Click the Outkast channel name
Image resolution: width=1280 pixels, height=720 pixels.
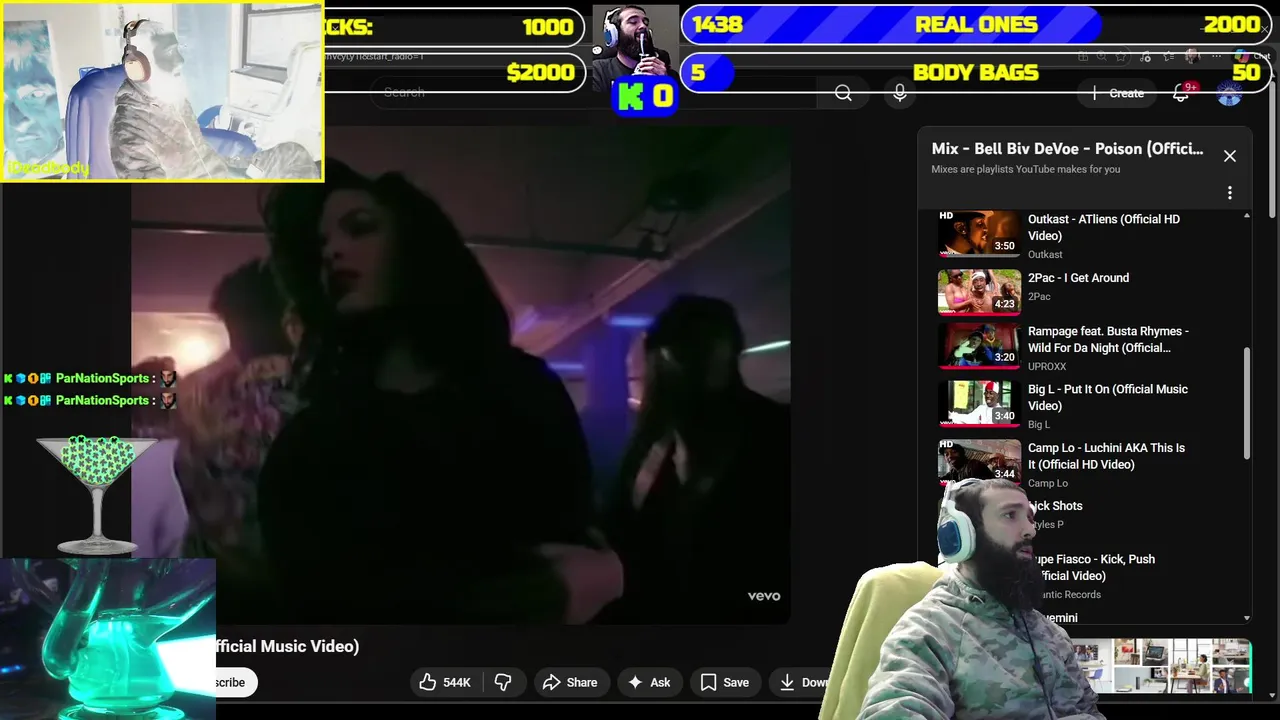1045,255
